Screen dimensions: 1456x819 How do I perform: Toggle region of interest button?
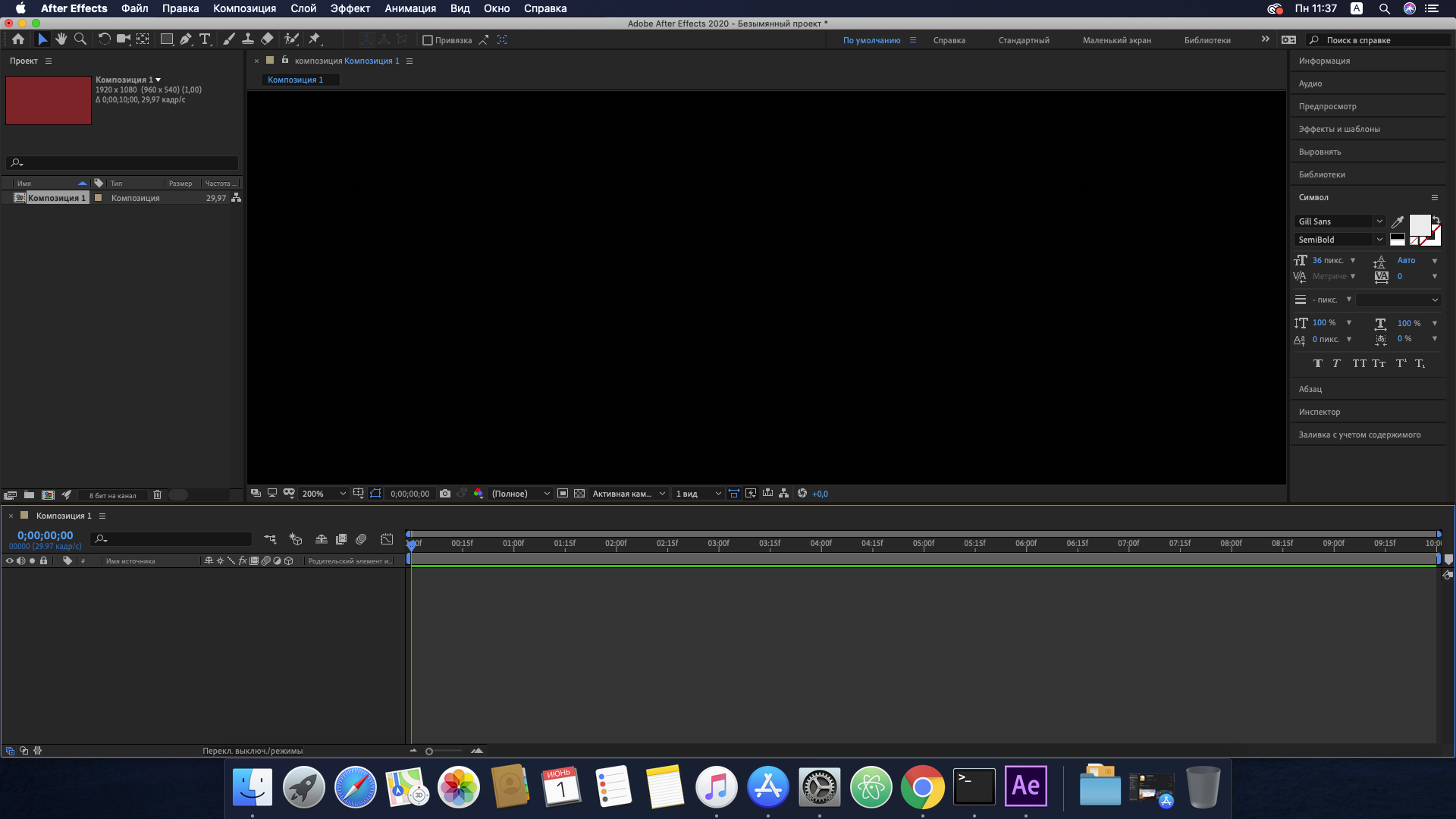coord(563,494)
